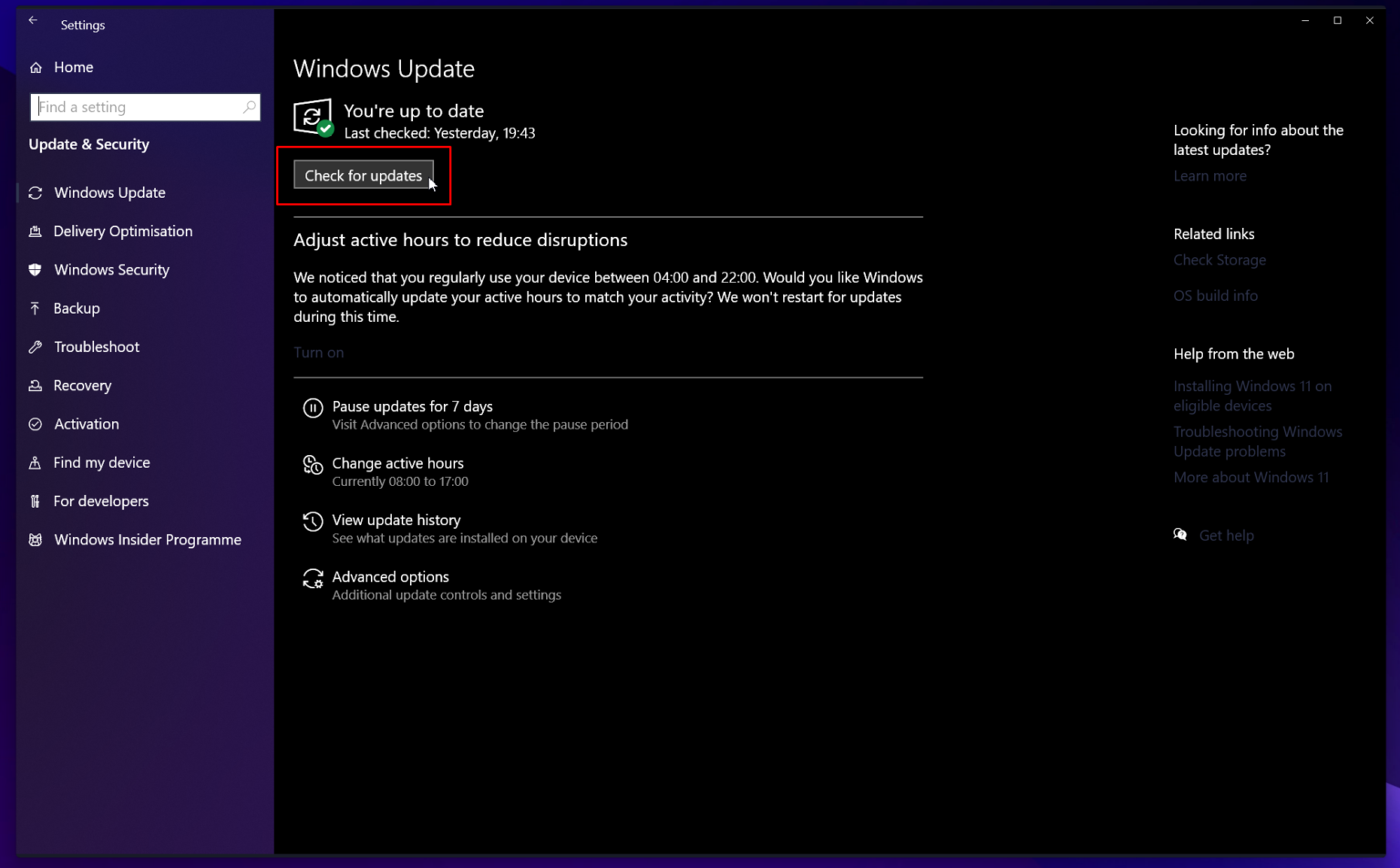Open Advanced options via its gear icon
The width and height of the screenshot is (1400, 868).
coord(313,579)
